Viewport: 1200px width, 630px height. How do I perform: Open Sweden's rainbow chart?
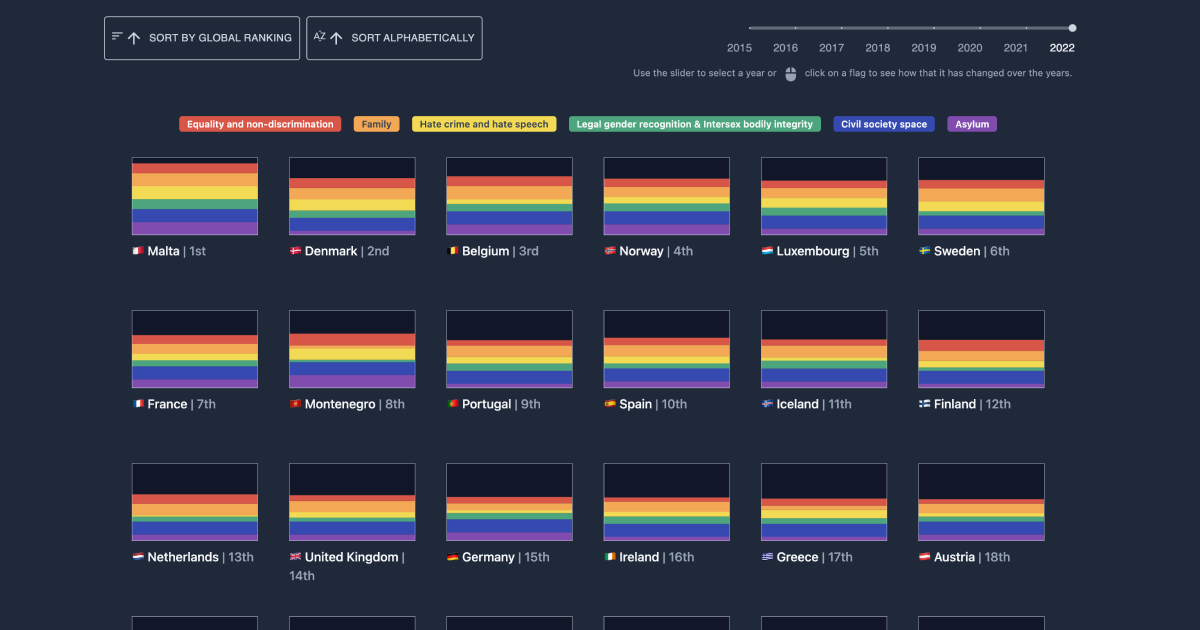coord(981,196)
